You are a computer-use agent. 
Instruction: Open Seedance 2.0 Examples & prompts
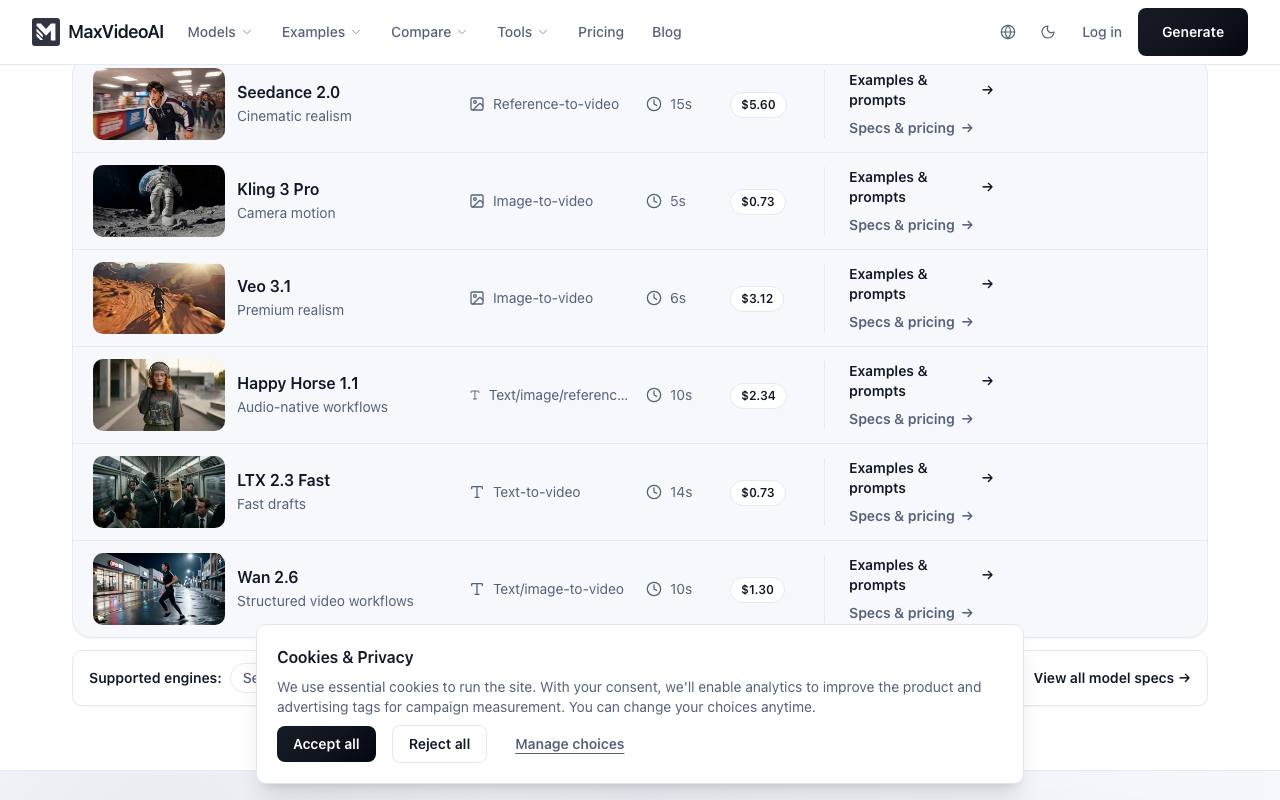921,90
